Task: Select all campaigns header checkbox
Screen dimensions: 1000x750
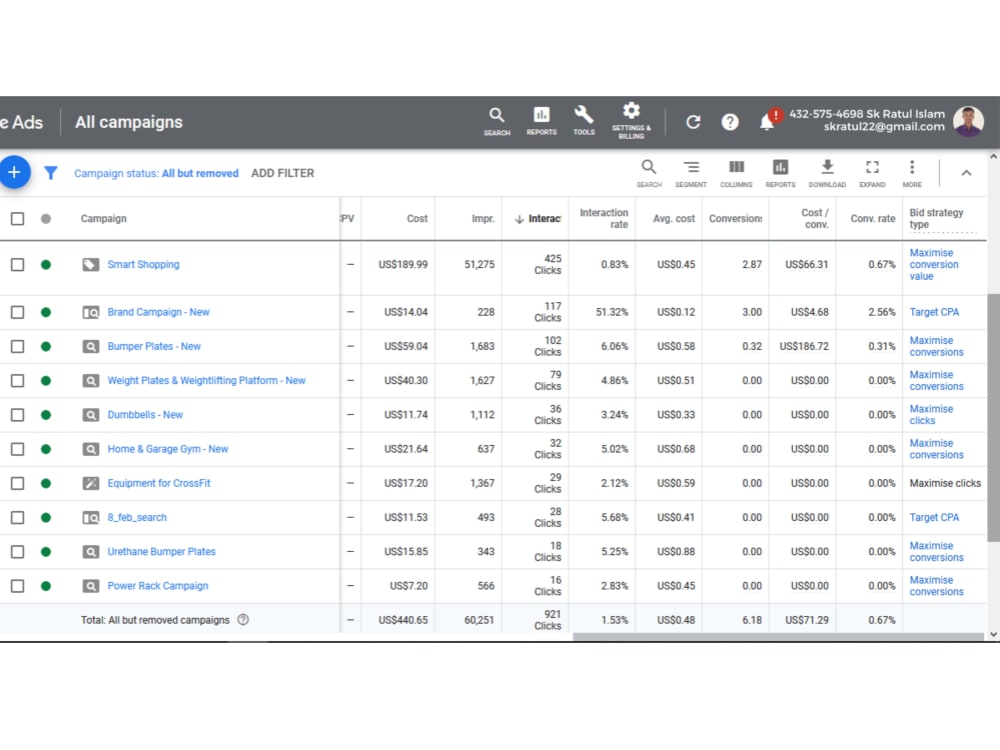Action: (x=17, y=219)
